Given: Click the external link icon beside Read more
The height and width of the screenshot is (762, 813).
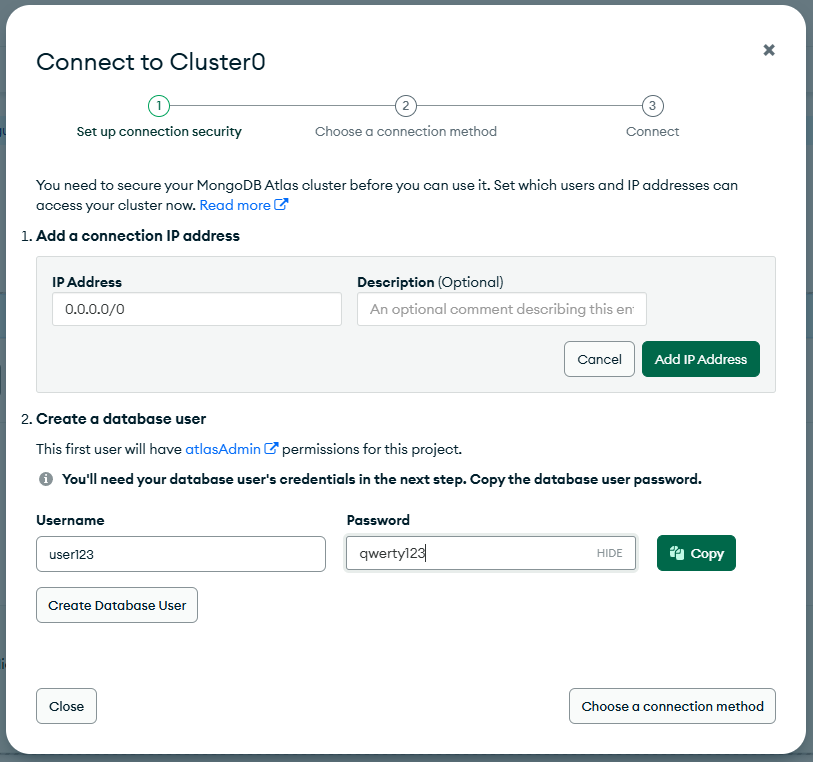Looking at the screenshot, I should (x=281, y=204).
